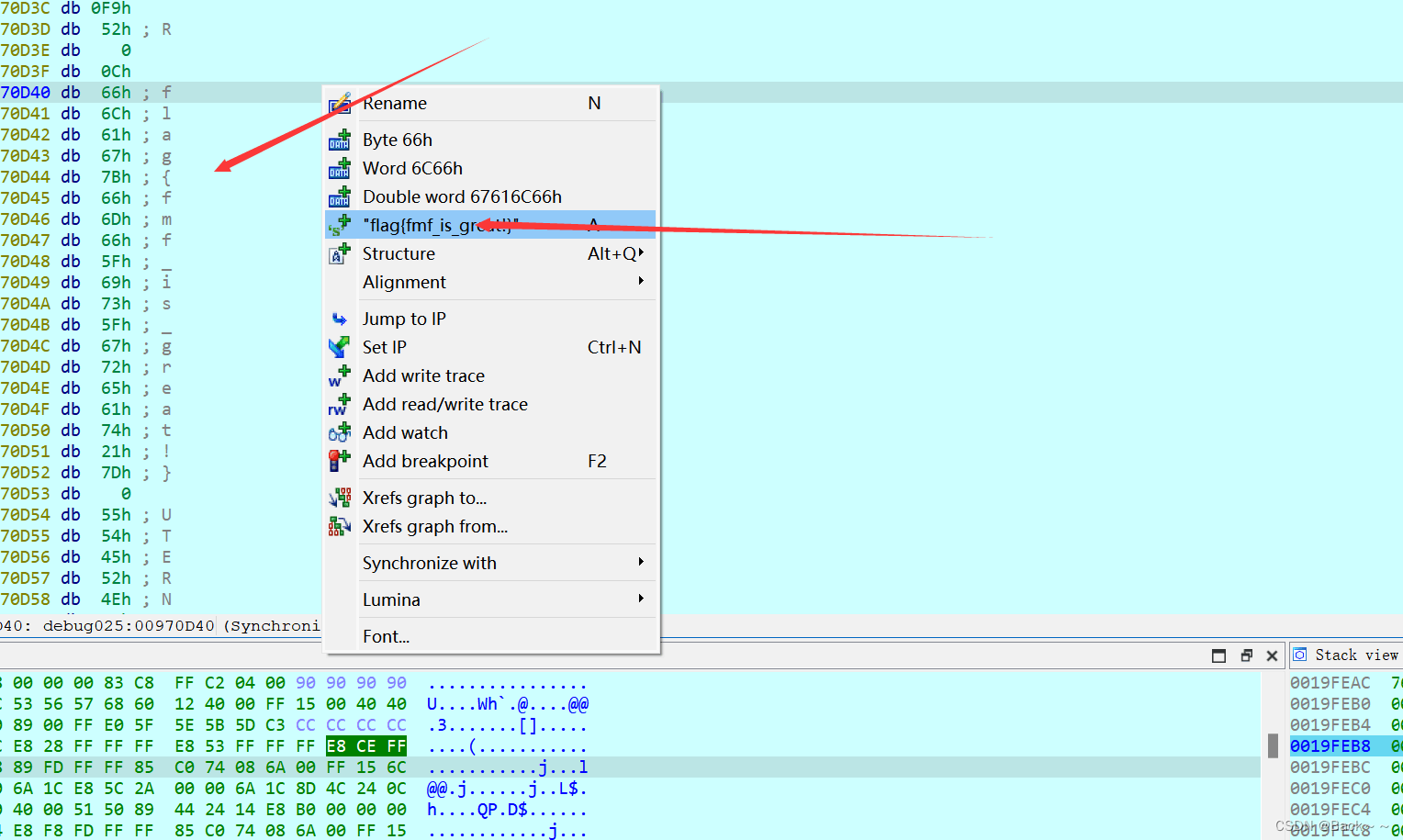The width and height of the screenshot is (1403, 840).
Task: Click the Add watch glasses icon
Action: (340, 432)
